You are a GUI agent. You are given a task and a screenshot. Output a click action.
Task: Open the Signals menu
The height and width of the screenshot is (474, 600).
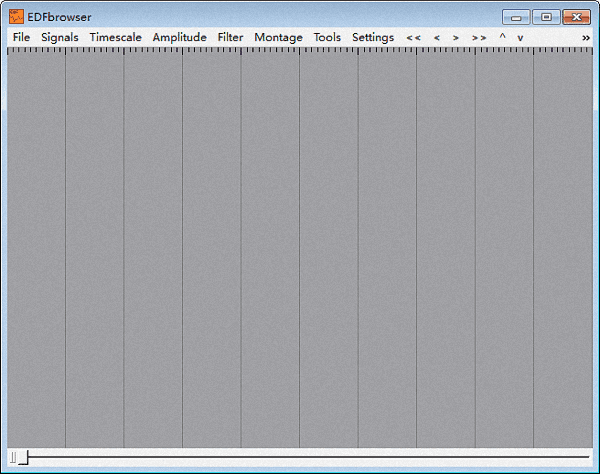[x=60, y=38]
